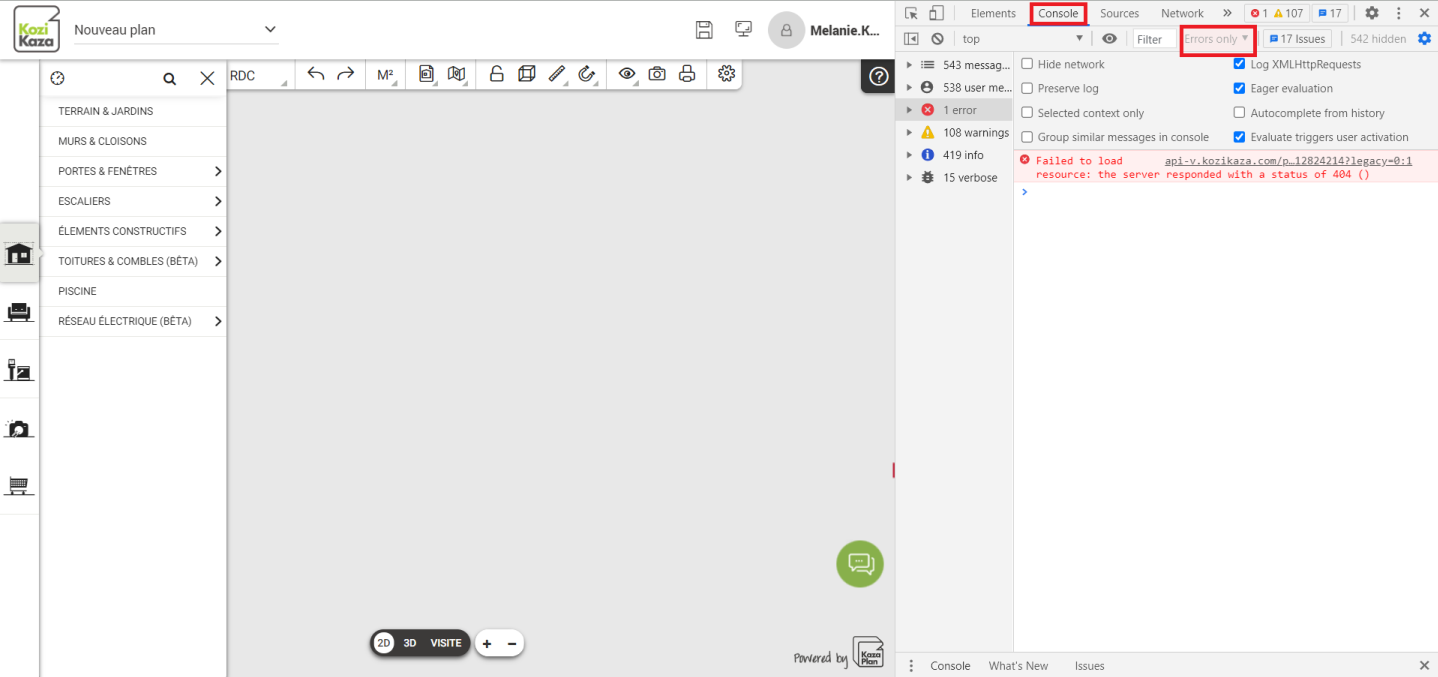Open the help question mark button
1438x677 pixels.
[x=879, y=77]
